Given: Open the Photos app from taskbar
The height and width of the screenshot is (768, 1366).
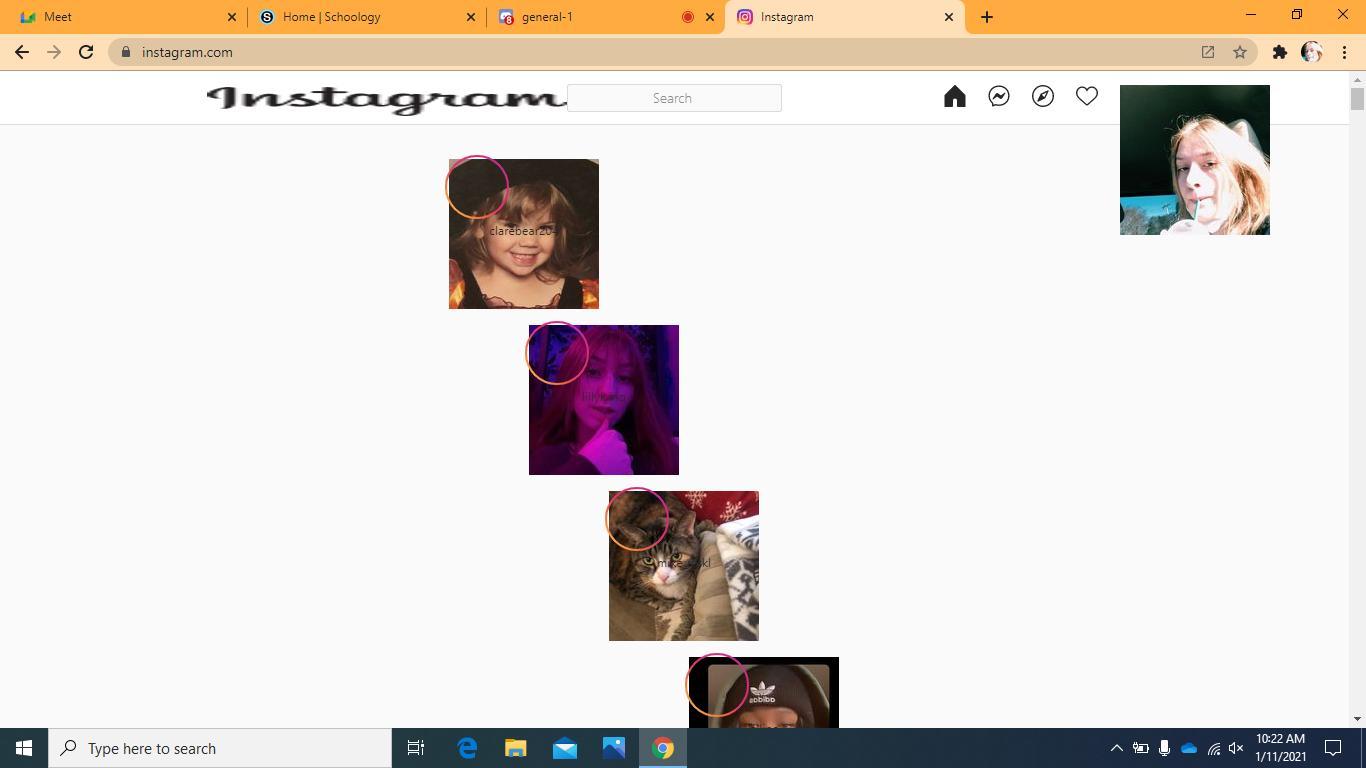Looking at the screenshot, I should pyautogui.click(x=614, y=748).
